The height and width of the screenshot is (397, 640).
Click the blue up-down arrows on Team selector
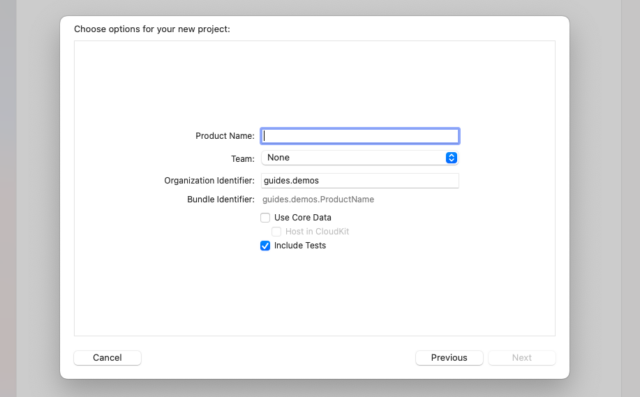point(451,158)
